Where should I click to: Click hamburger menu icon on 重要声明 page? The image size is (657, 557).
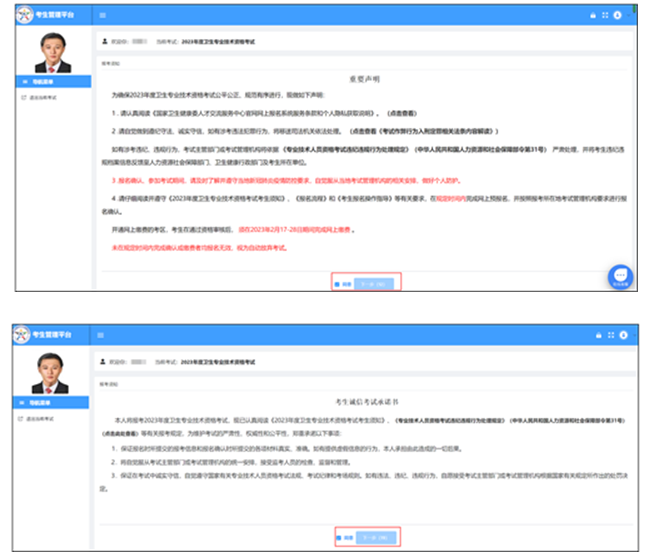click(x=103, y=16)
